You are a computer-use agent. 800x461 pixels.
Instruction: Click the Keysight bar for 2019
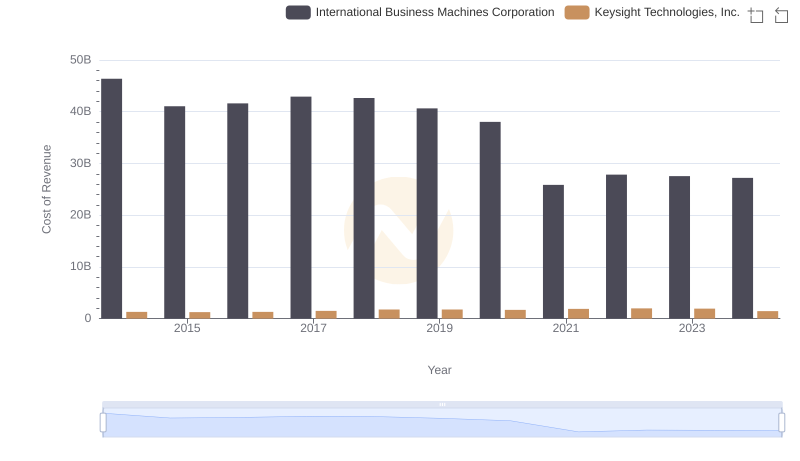[453, 314]
